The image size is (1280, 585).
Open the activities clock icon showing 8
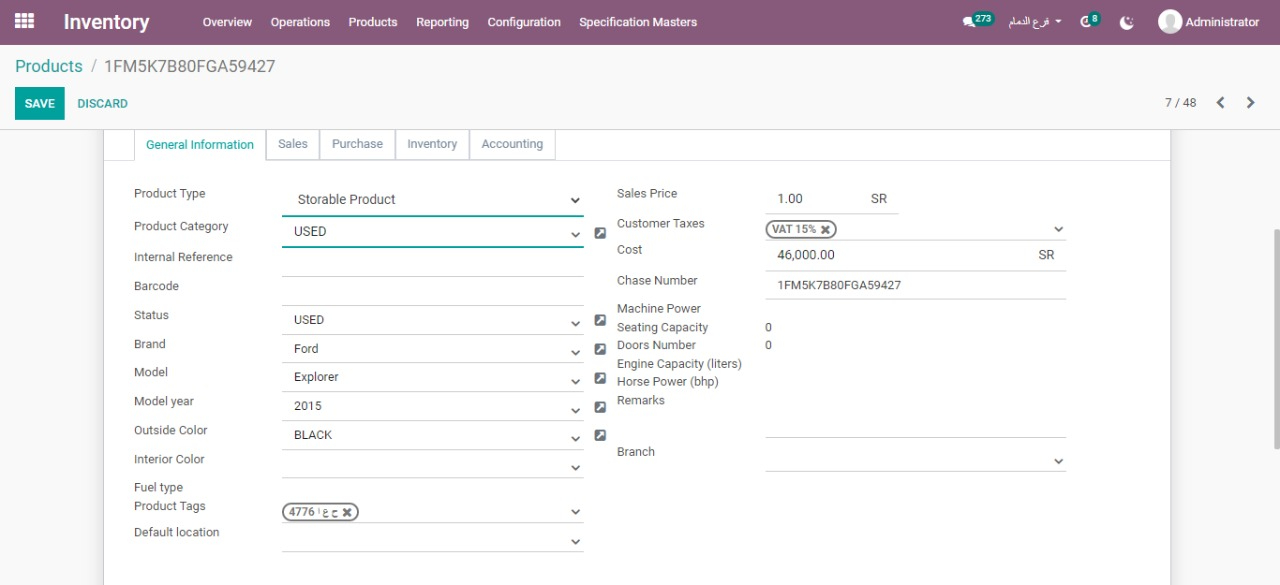point(1086,22)
